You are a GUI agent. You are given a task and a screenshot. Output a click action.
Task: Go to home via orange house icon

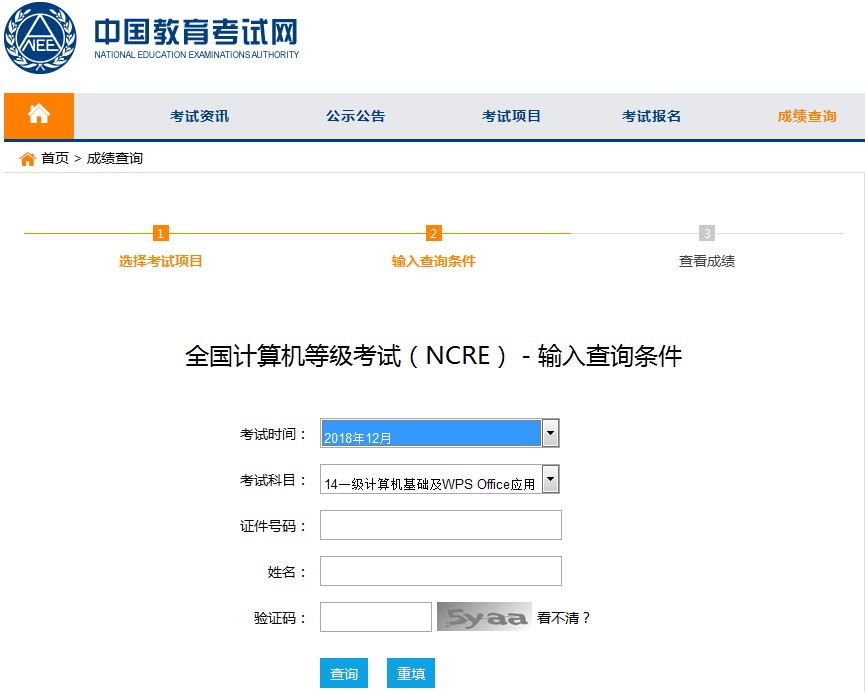coord(39,115)
